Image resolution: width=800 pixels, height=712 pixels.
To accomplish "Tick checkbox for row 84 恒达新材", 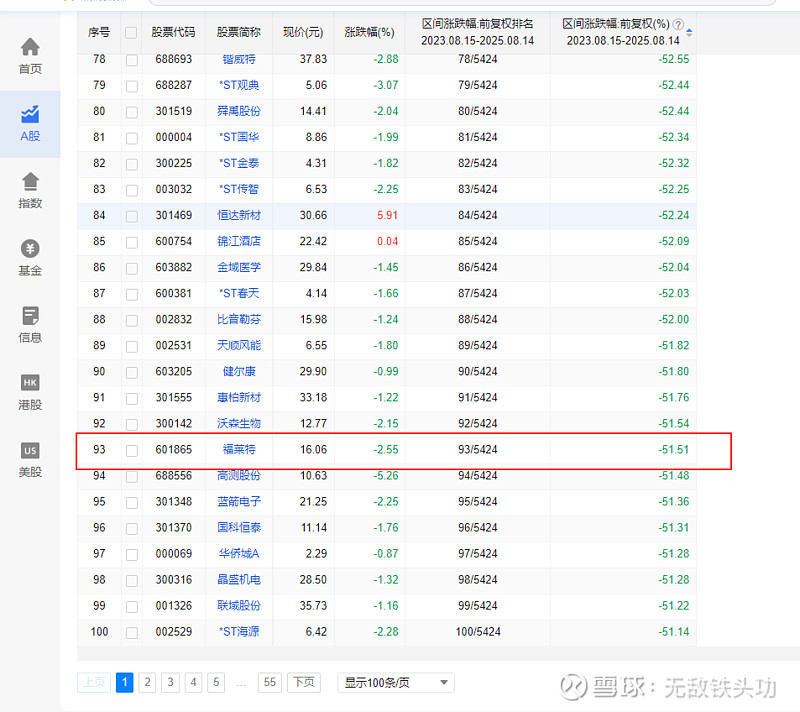I will (x=132, y=216).
